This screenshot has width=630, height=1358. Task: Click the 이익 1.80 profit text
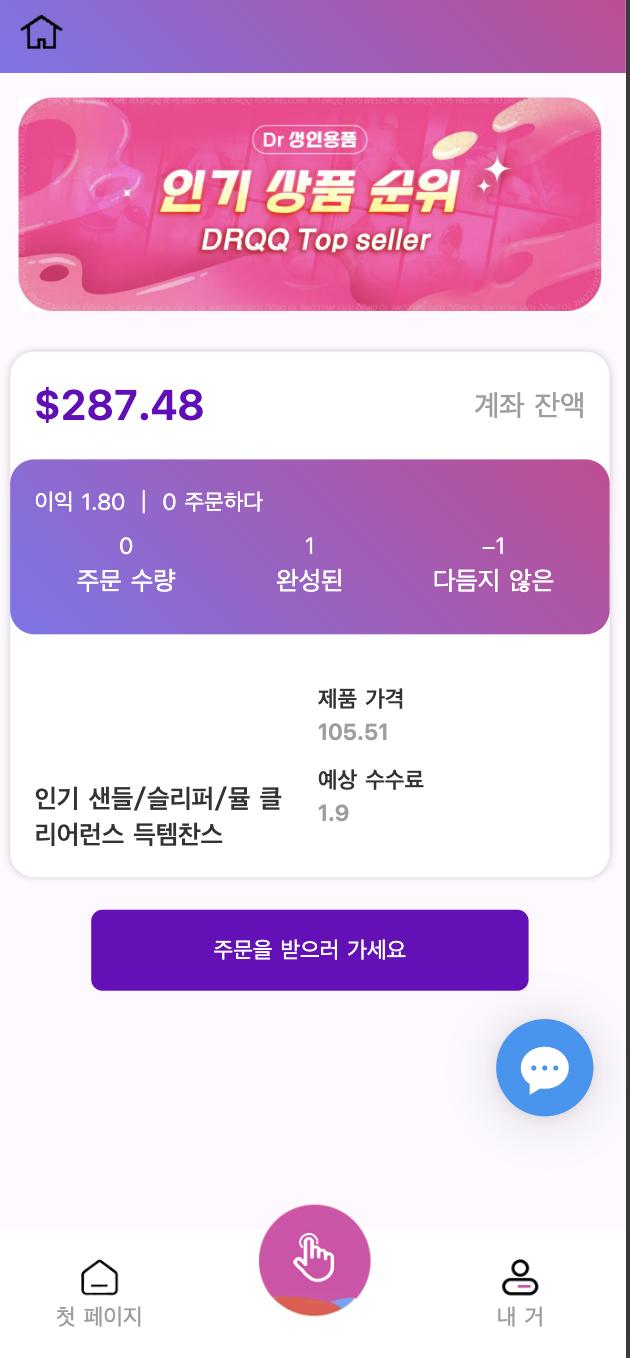(80, 502)
